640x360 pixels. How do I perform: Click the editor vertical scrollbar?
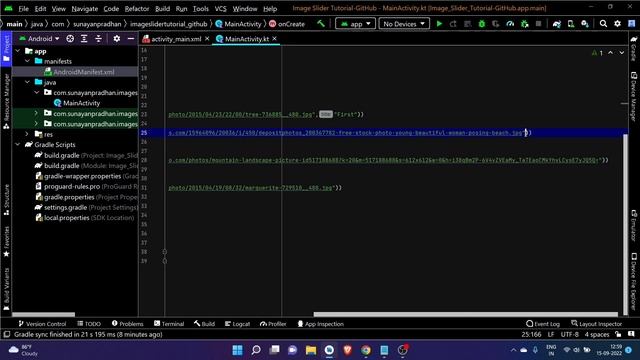625,224
